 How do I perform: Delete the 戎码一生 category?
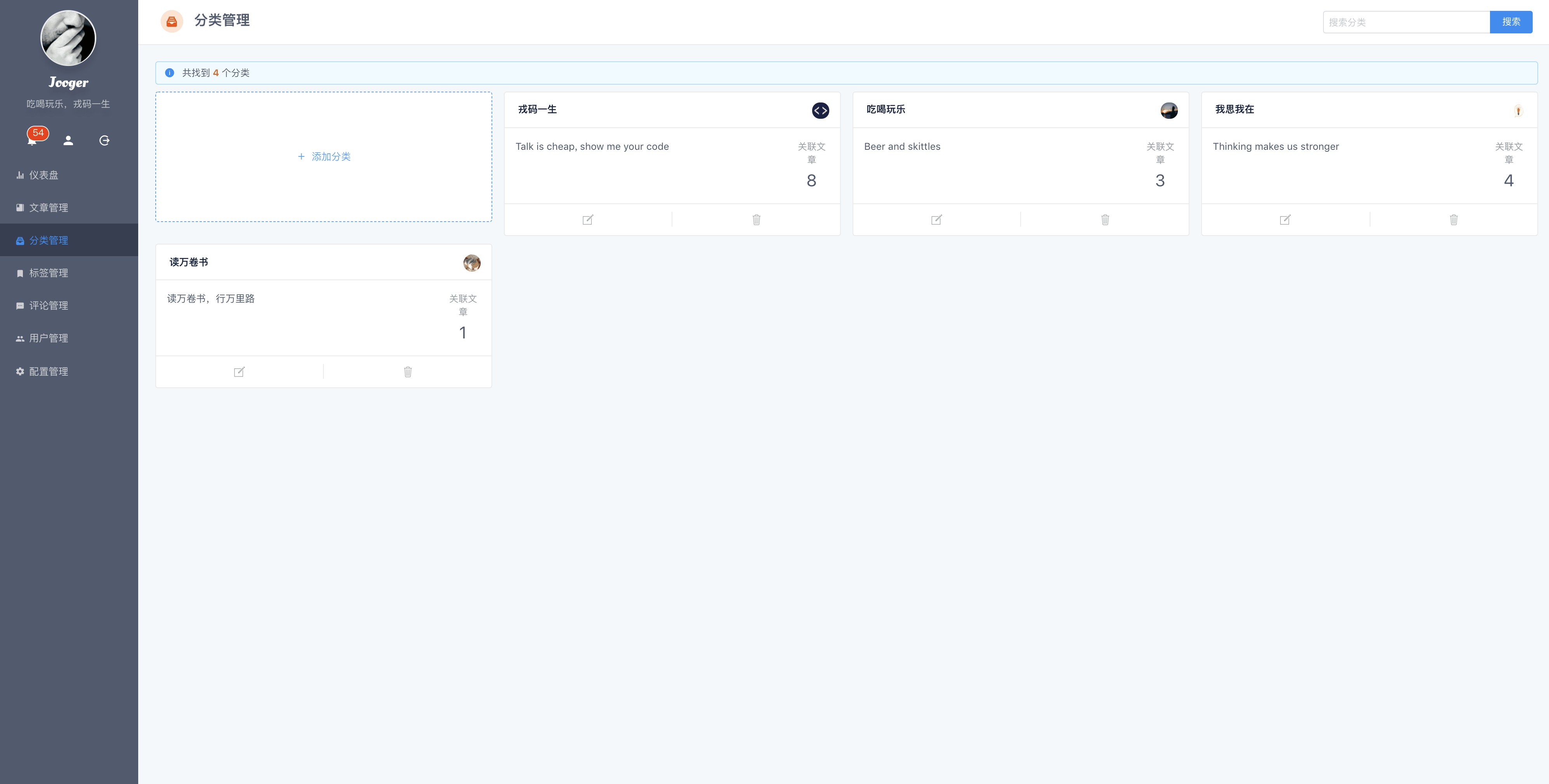click(x=756, y=219)
